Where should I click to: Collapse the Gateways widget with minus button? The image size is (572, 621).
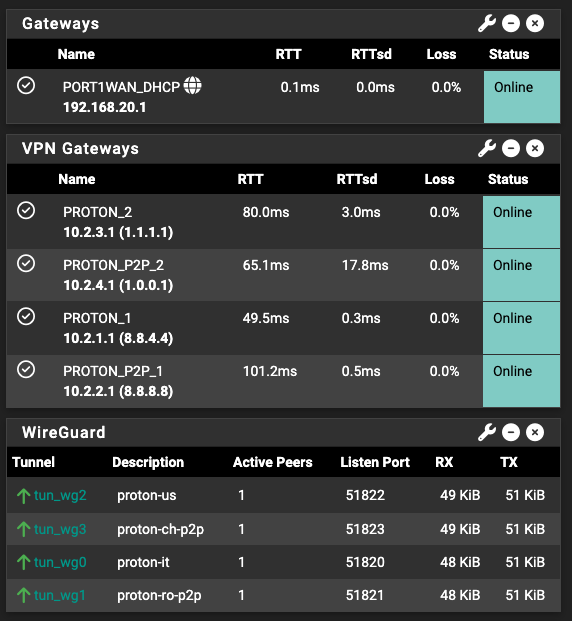tap(511, 23)
